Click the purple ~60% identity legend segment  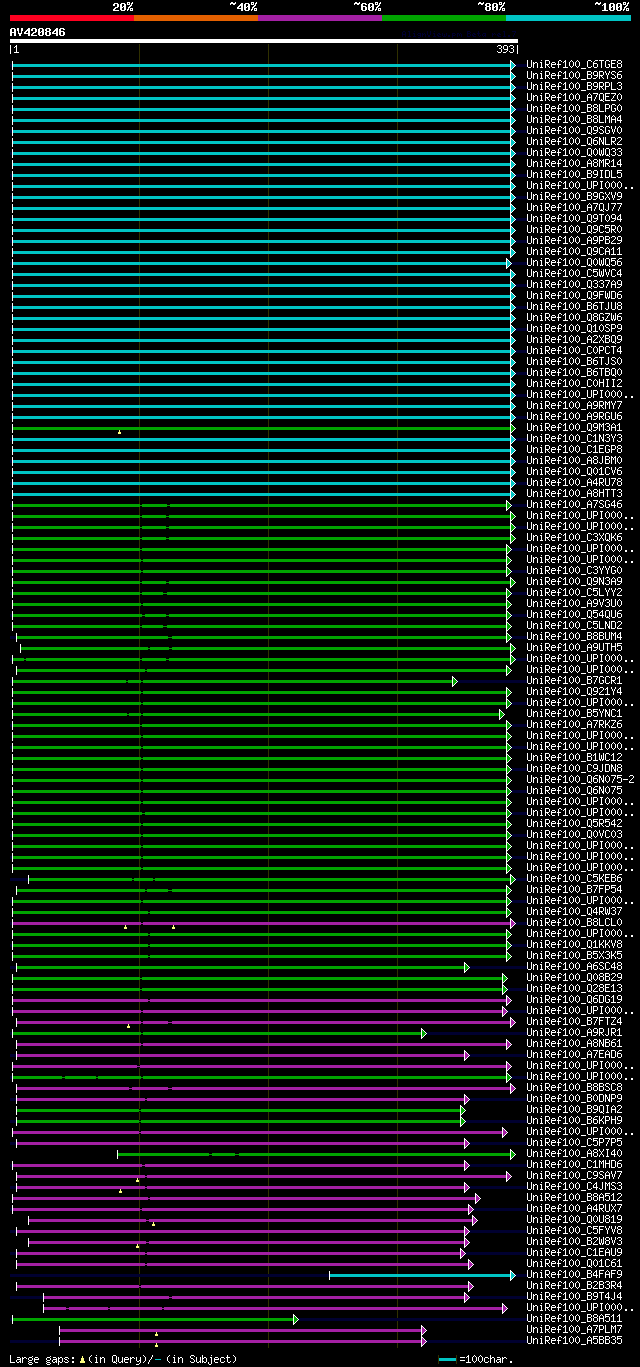point(320,18)
